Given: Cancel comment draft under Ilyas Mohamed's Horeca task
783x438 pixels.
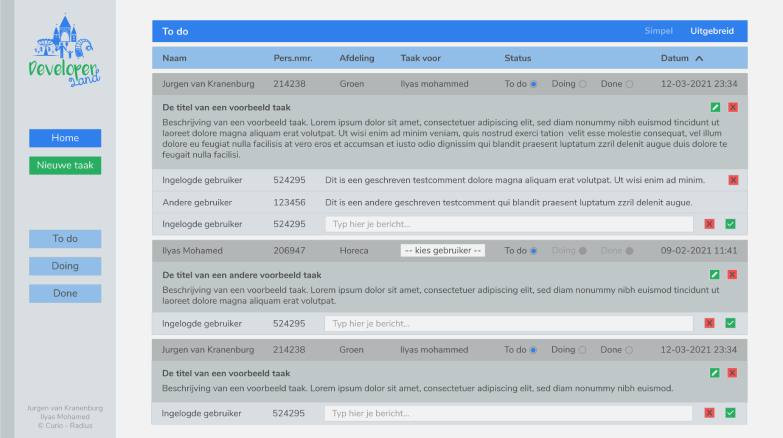Looking at the screenshot, I should coord(709,323).
